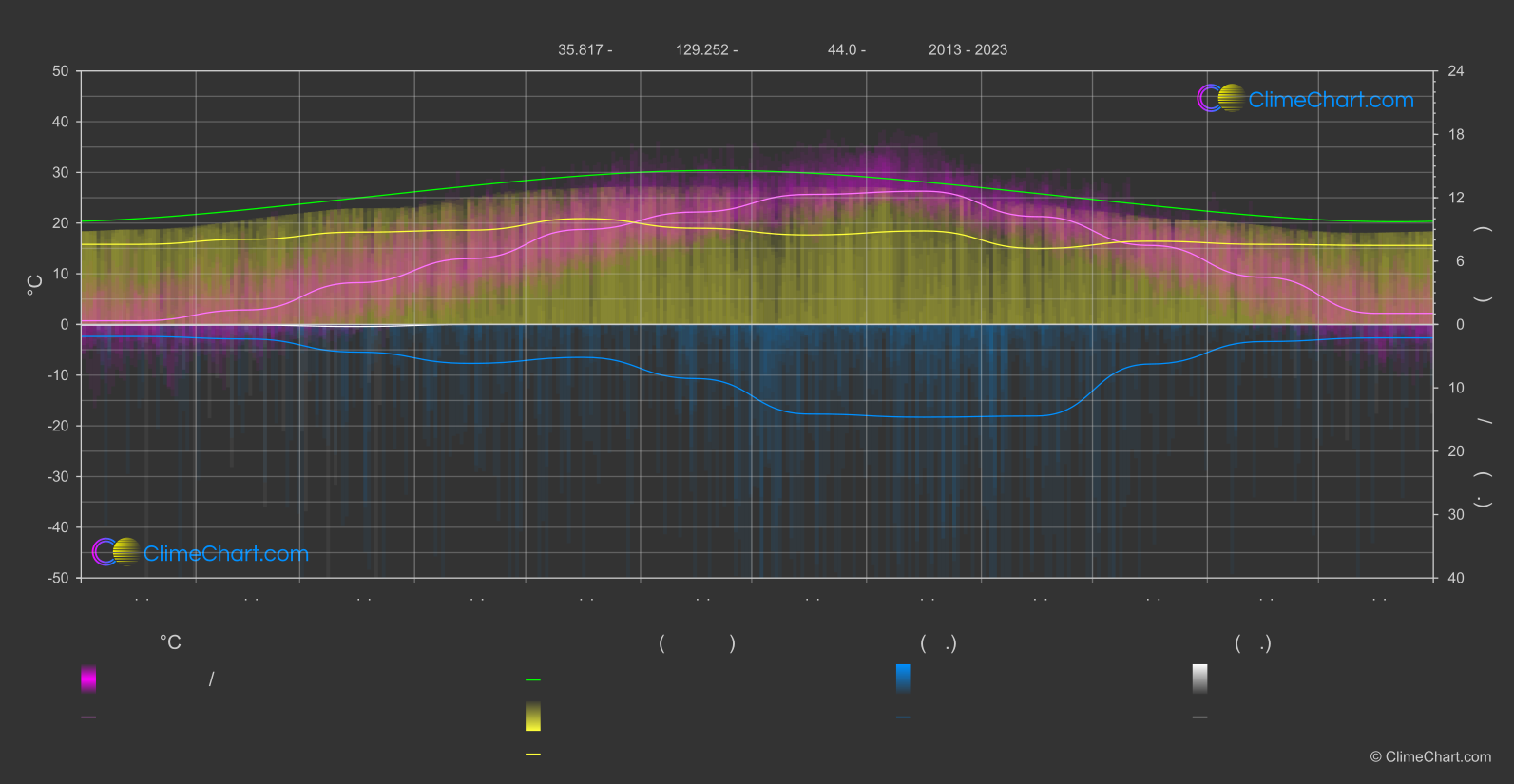
Task: Open the ClimeChart.com link beside the 24 axis value
Action: pyautogui.click(x=1331, y=100)
